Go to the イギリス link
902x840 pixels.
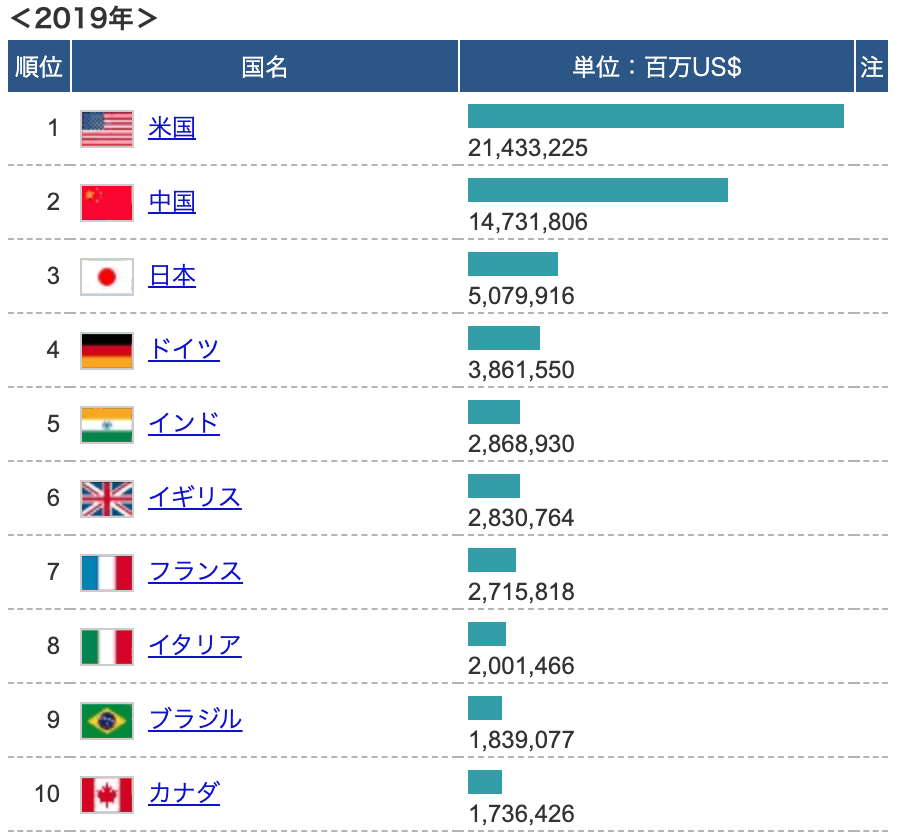click(x=195, y=498)
